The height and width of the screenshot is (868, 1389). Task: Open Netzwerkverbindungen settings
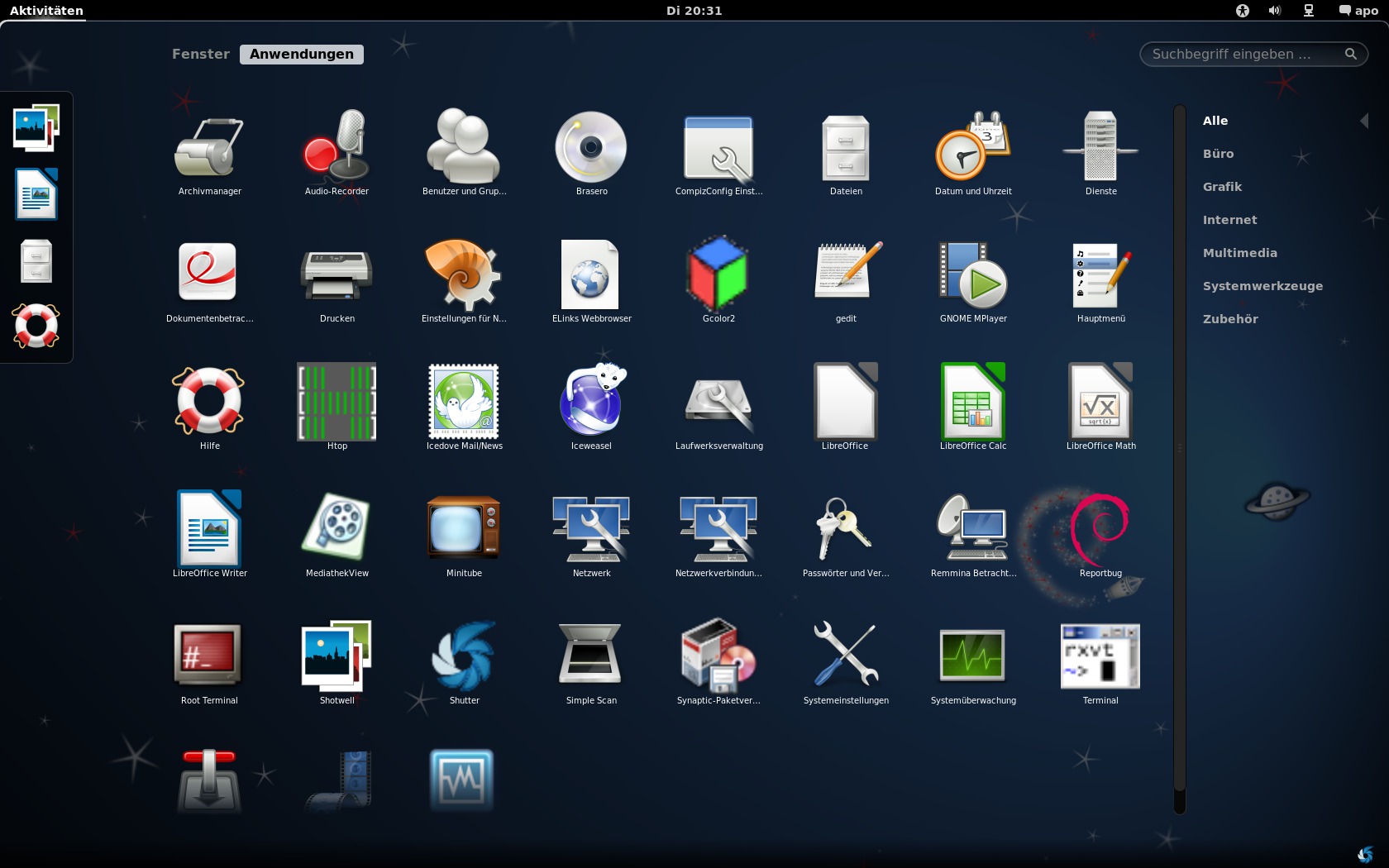[718, 535]
